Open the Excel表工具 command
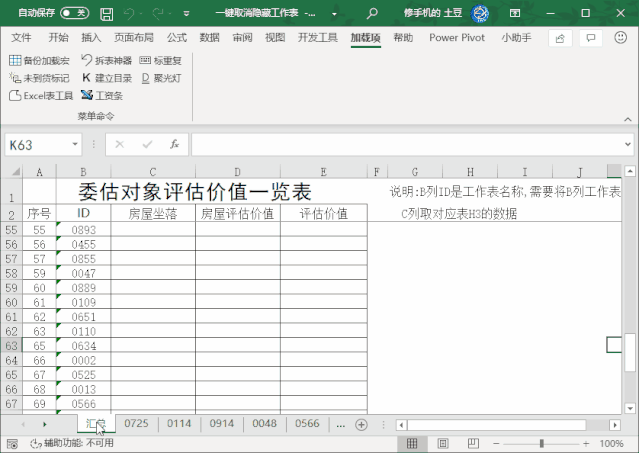This screenshot has height=453, width=639. 41,96
